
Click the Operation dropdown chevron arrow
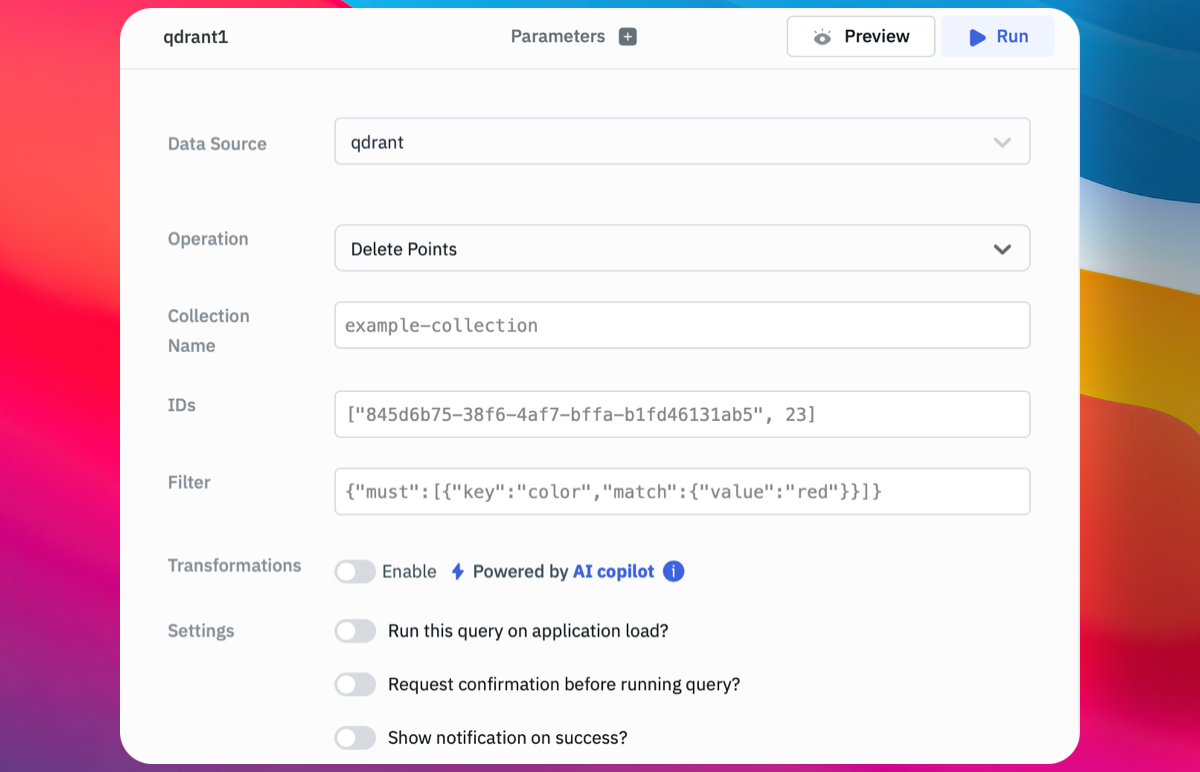click(1002, 249)
